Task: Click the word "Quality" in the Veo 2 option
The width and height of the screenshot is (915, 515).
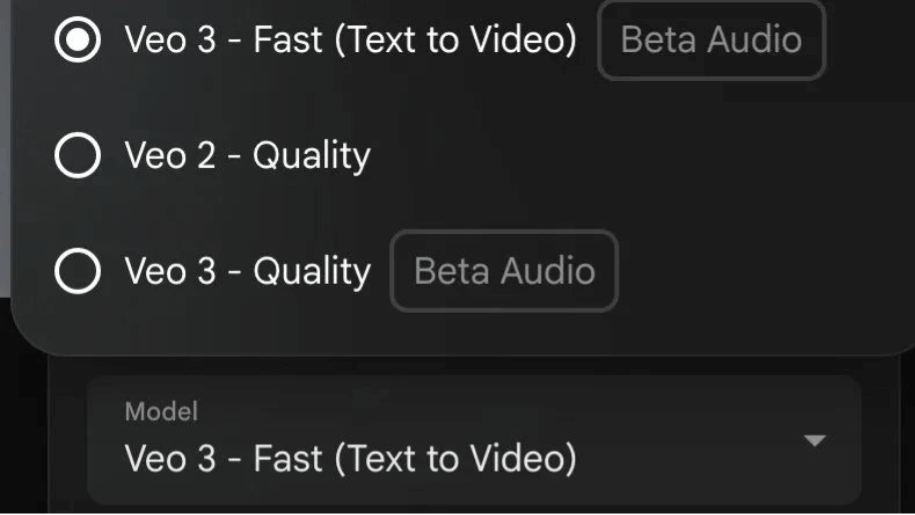Action: pos(311,156)
